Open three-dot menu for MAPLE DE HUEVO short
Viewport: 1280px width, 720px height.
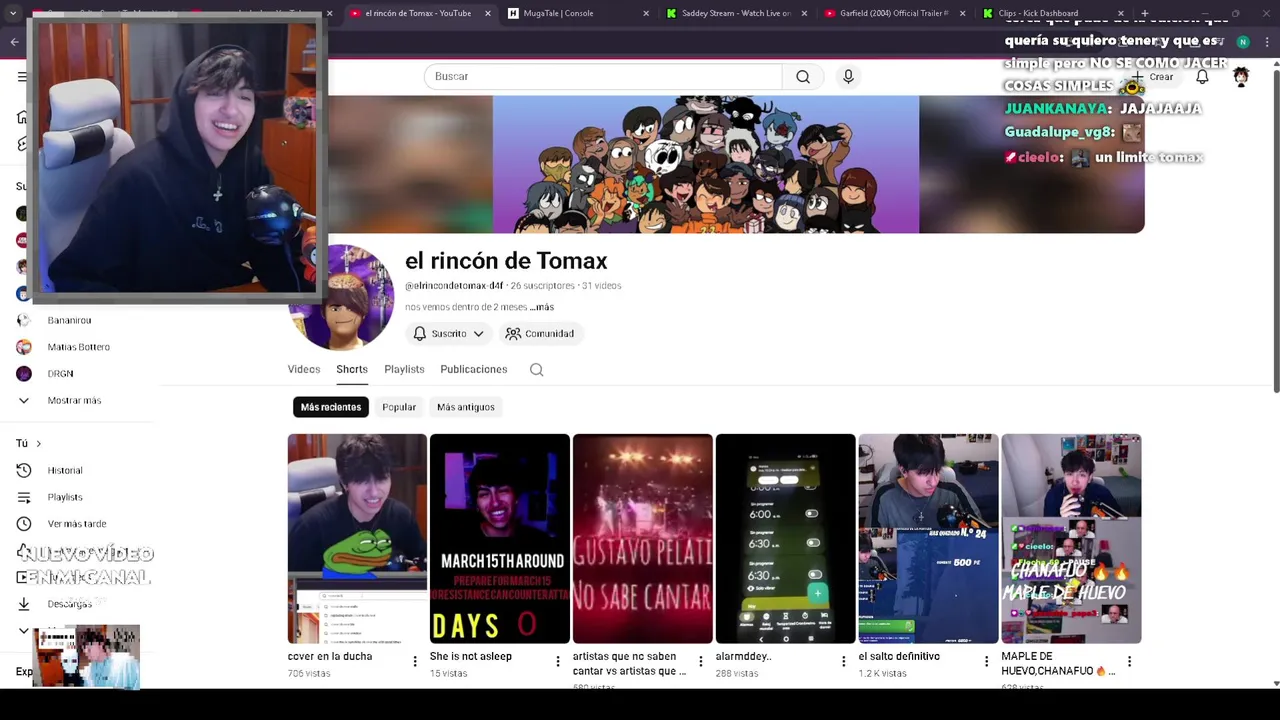coord(1130,661)
